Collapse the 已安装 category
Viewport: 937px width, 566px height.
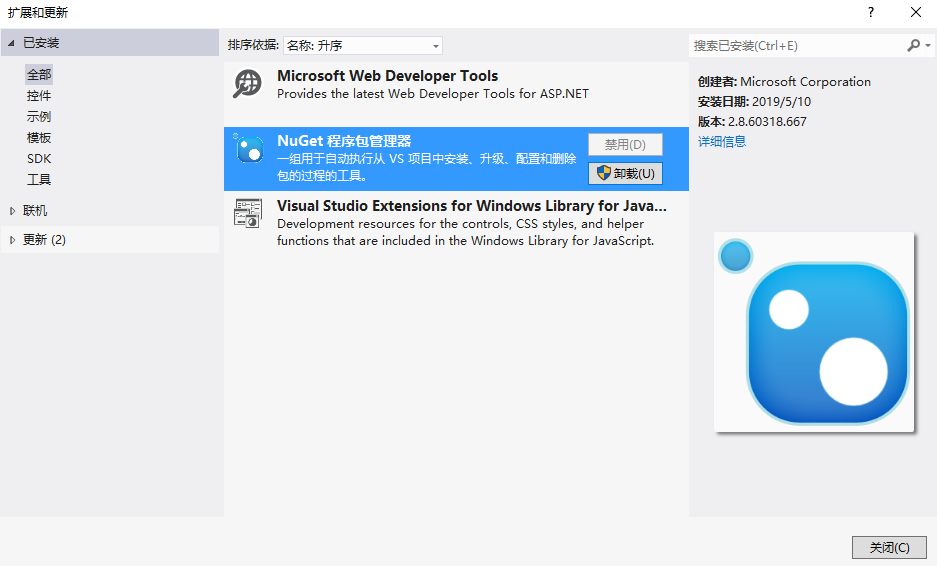11,43
